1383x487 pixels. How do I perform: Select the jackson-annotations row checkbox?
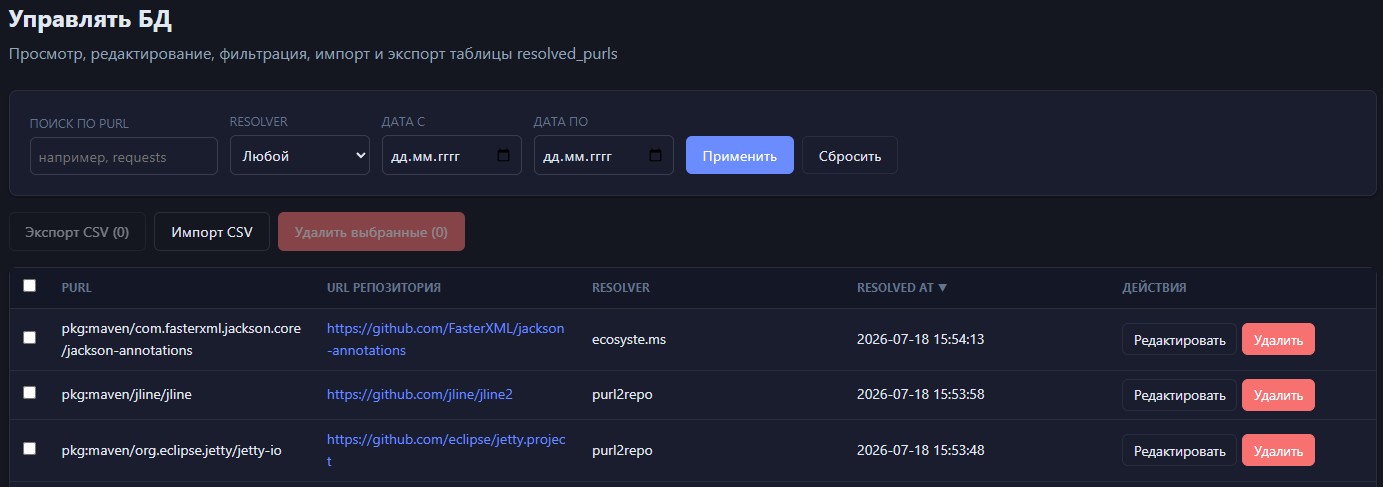(29, 338)
